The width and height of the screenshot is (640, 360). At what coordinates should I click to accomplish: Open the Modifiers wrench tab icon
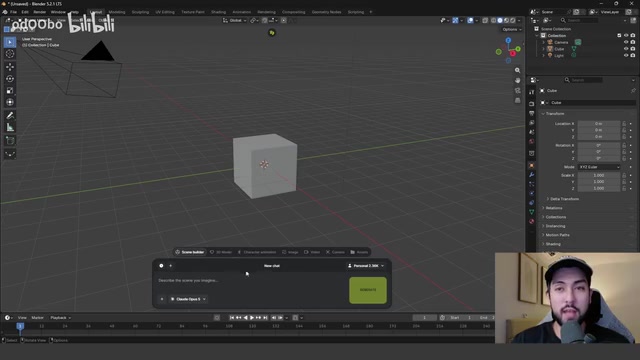[x=531, y=175]
